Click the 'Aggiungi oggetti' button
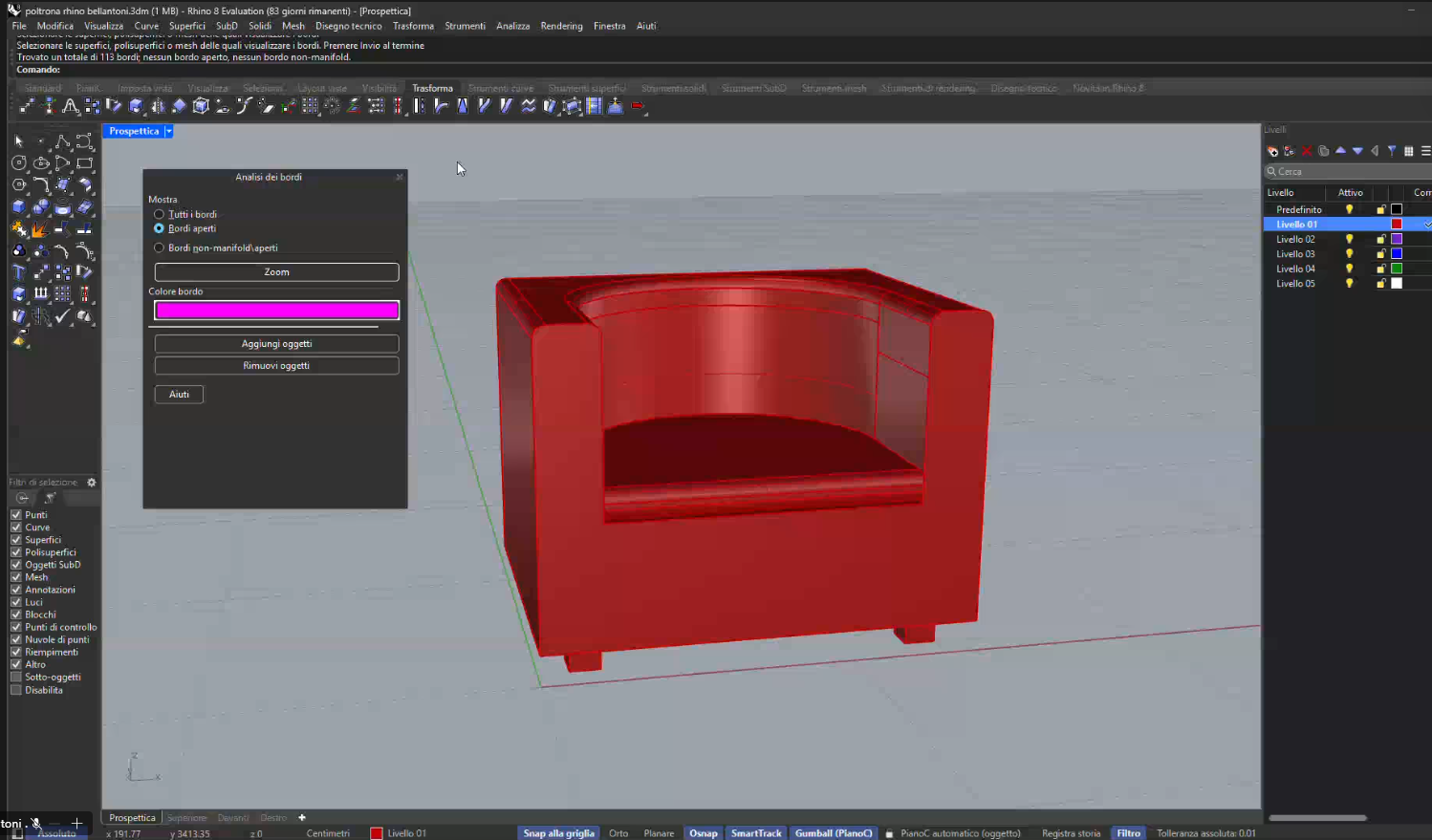Image resolution: width=1432 pixels, height=840 pixels. (x=276, y=344)
